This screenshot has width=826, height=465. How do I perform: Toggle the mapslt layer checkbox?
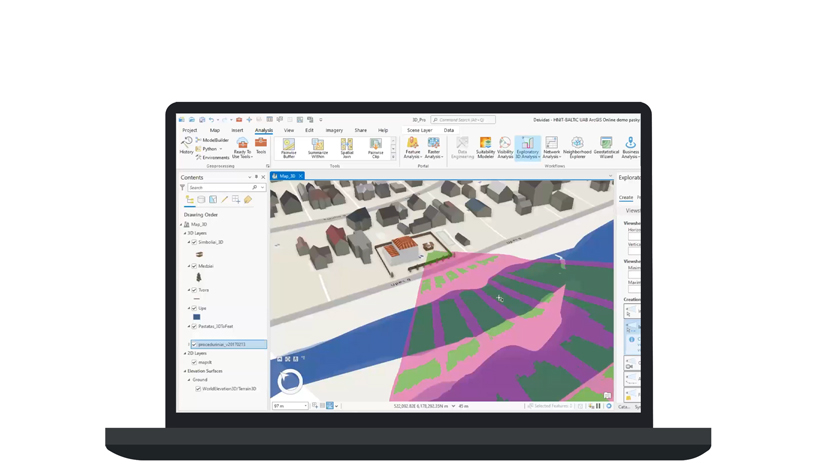pos(194,362)
